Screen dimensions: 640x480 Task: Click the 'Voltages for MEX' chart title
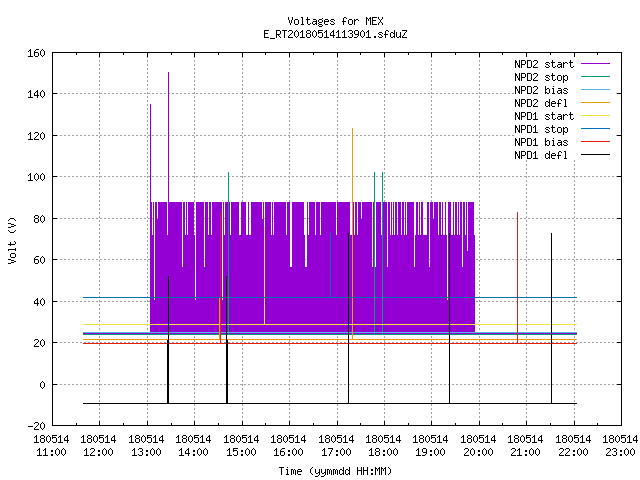tap(335, 21)
